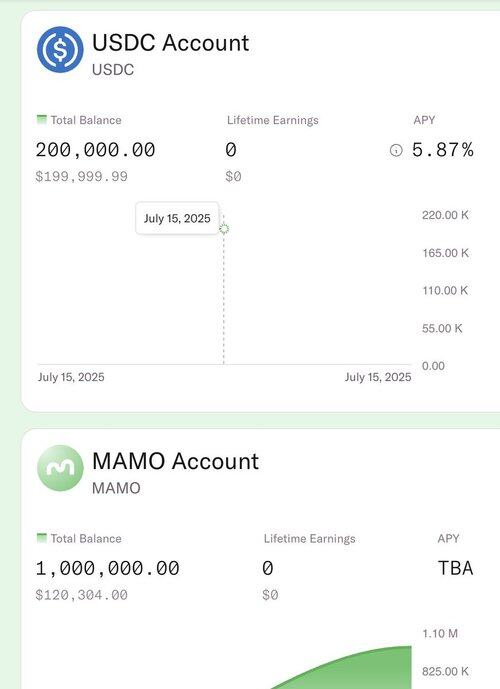This screenshot has width=500, height=689.
Task: Click the 200,000.00 USDC balance value
Action: tap(95, 150)
